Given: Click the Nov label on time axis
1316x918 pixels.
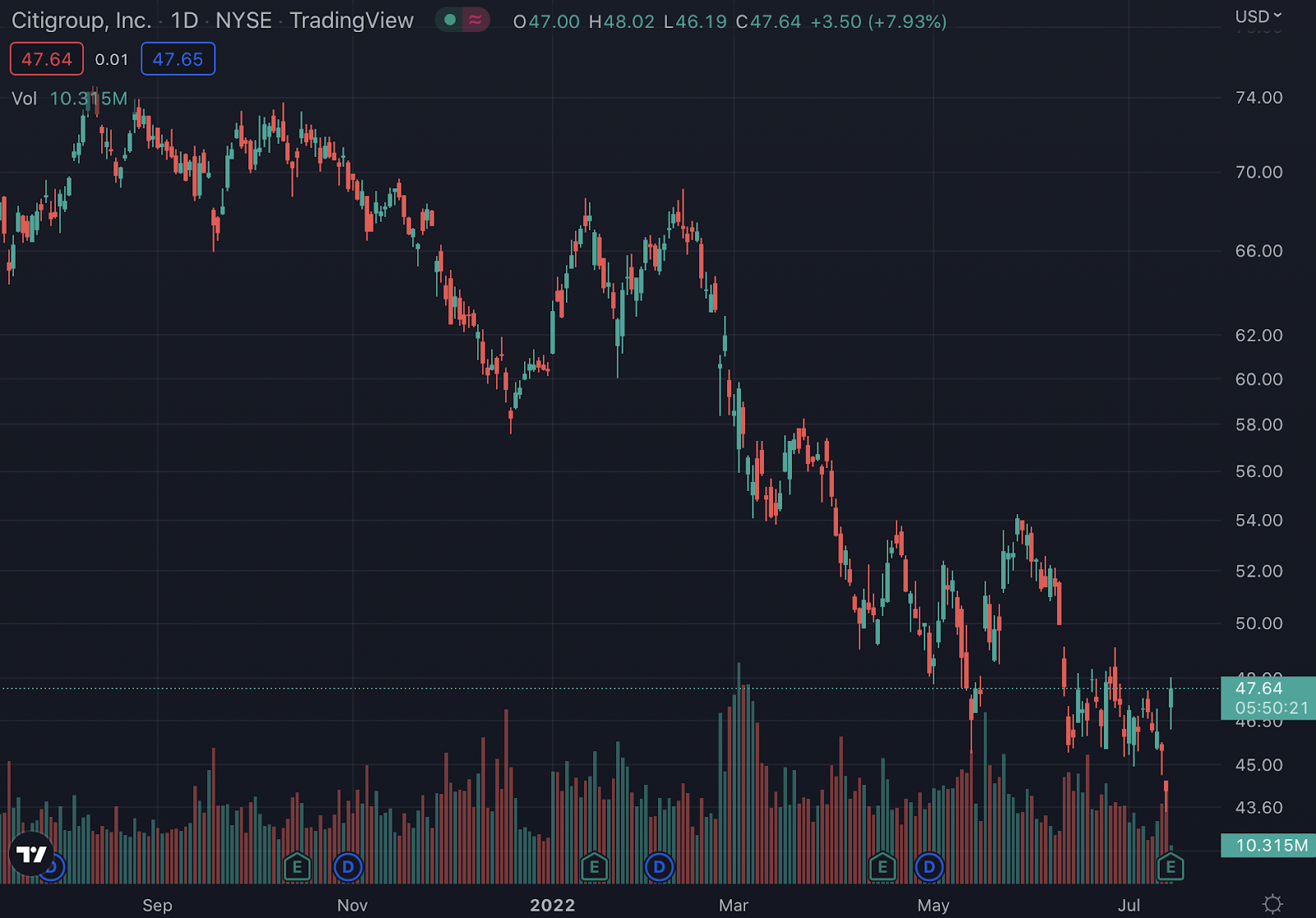Looking at the screenshot, I should 352,906.
